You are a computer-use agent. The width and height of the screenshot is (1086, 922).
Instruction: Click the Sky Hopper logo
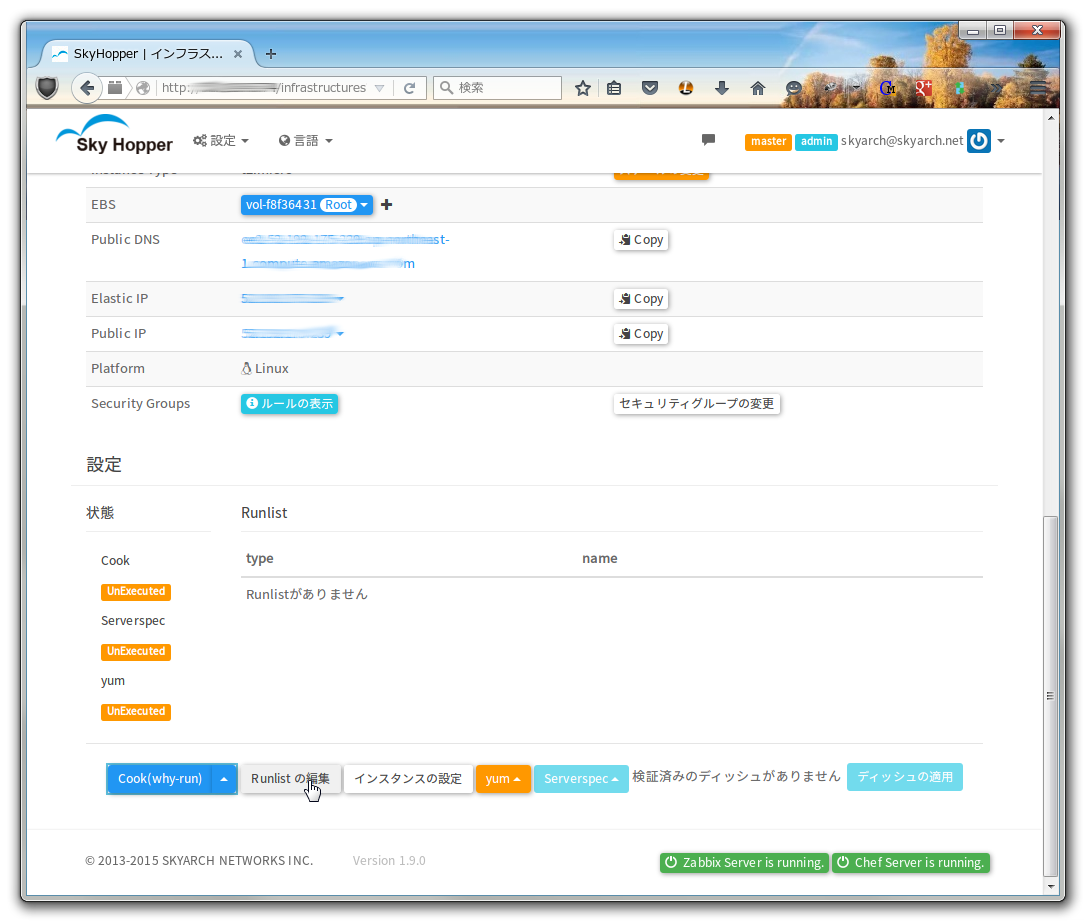[114, 135]
